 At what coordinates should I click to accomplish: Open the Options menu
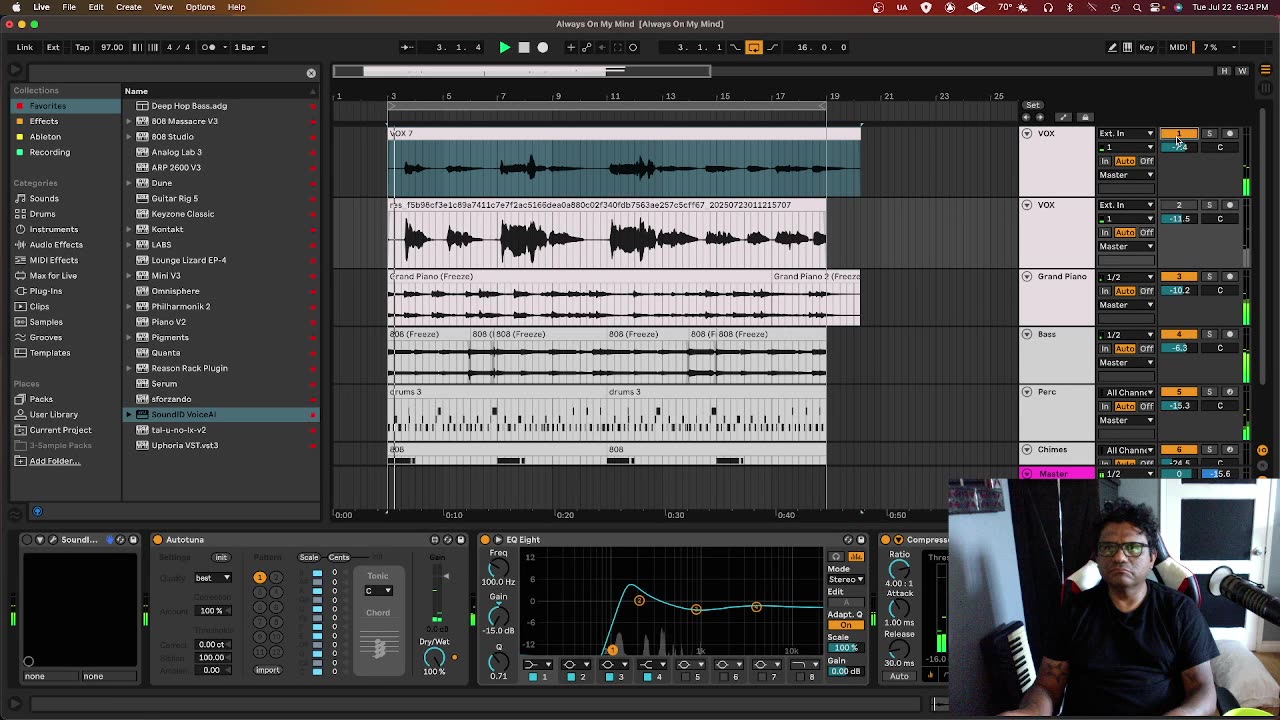pyautogui.click(x=200, y=7)
